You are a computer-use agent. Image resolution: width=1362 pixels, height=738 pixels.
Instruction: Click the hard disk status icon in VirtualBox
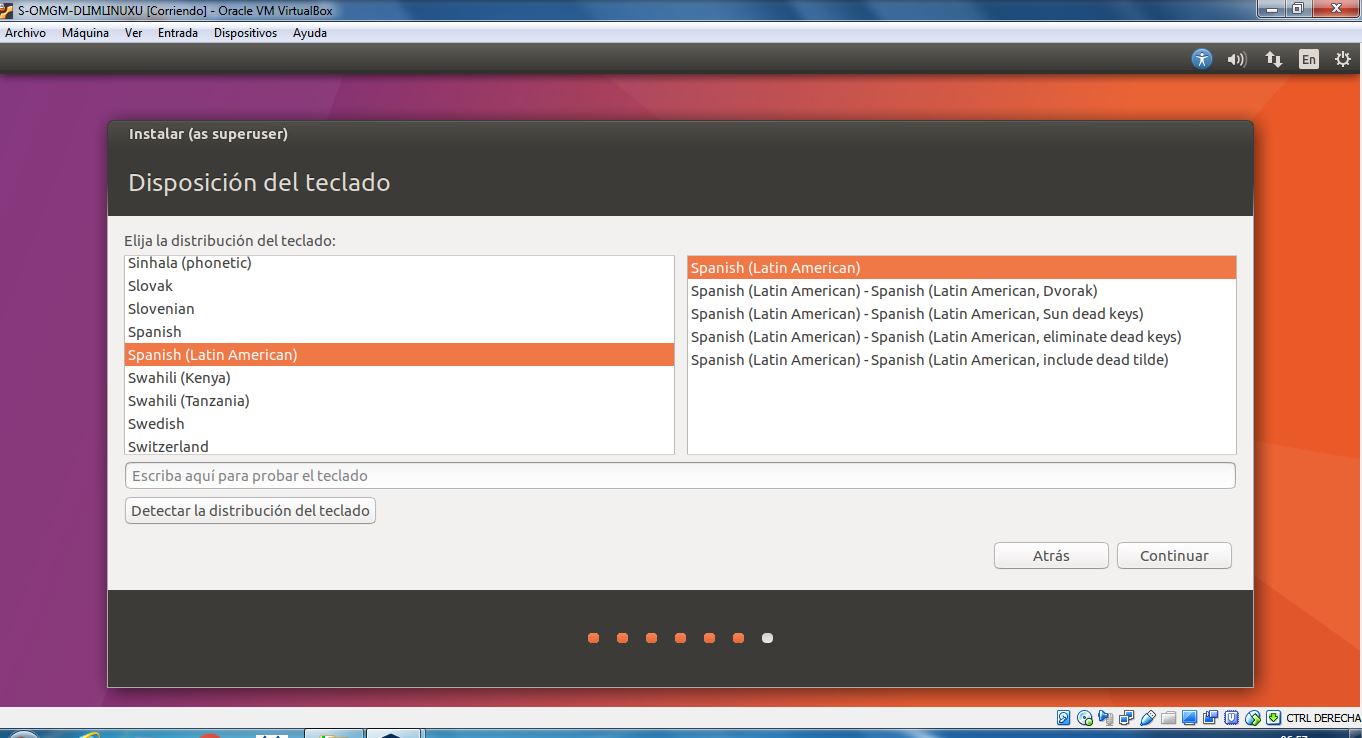(1063, 717)
